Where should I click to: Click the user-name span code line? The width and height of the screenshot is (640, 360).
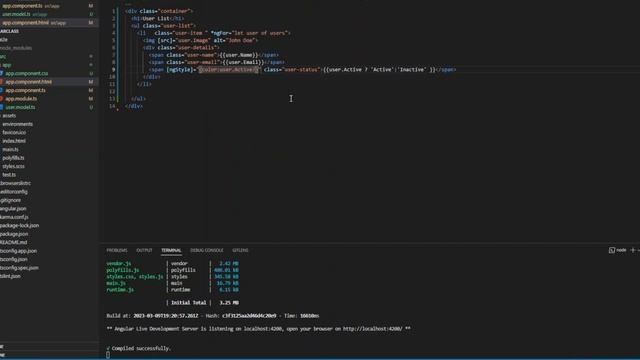pyautogui.click(x=214, y=55)
